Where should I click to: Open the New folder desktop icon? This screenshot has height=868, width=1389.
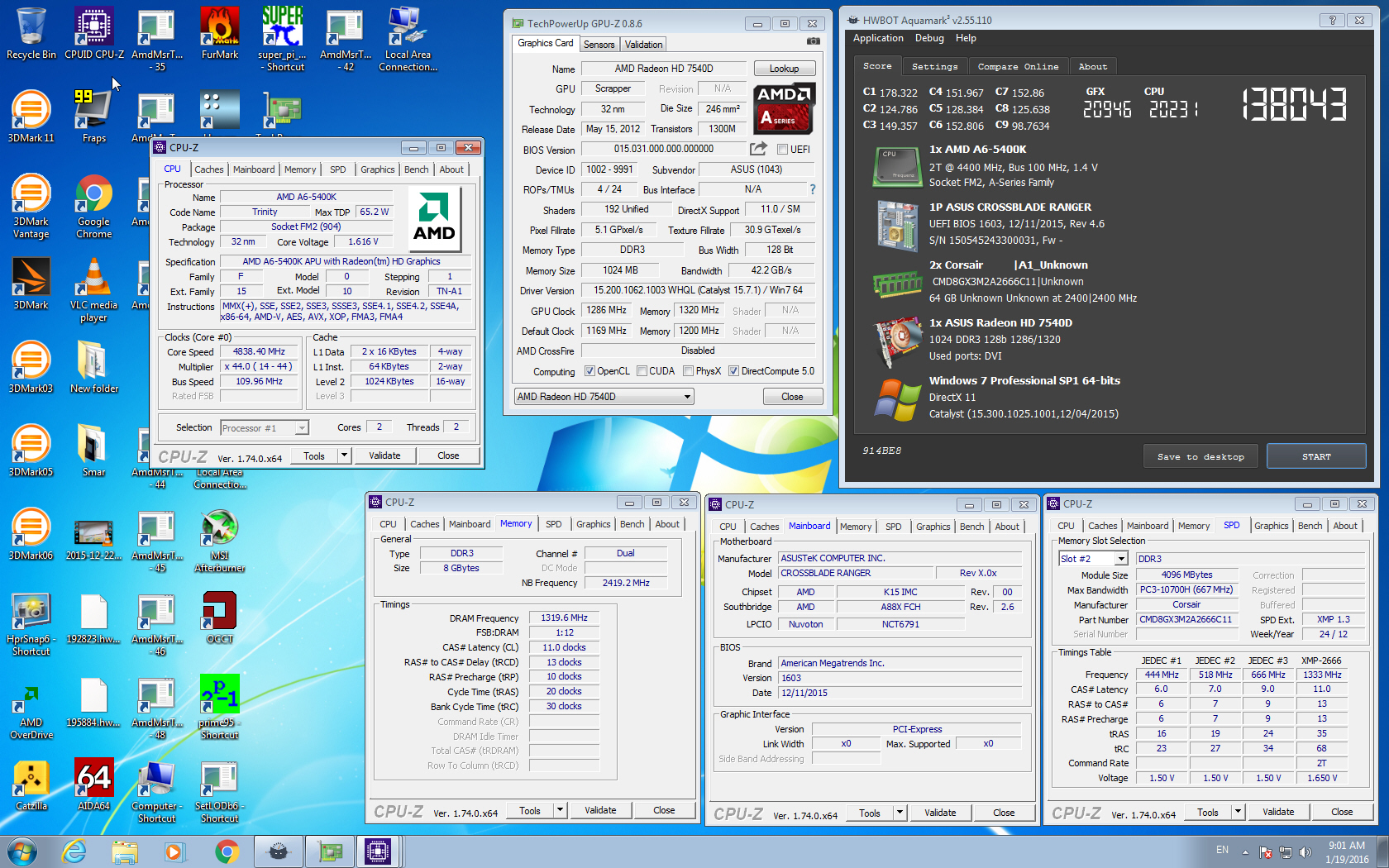(94, 367)
